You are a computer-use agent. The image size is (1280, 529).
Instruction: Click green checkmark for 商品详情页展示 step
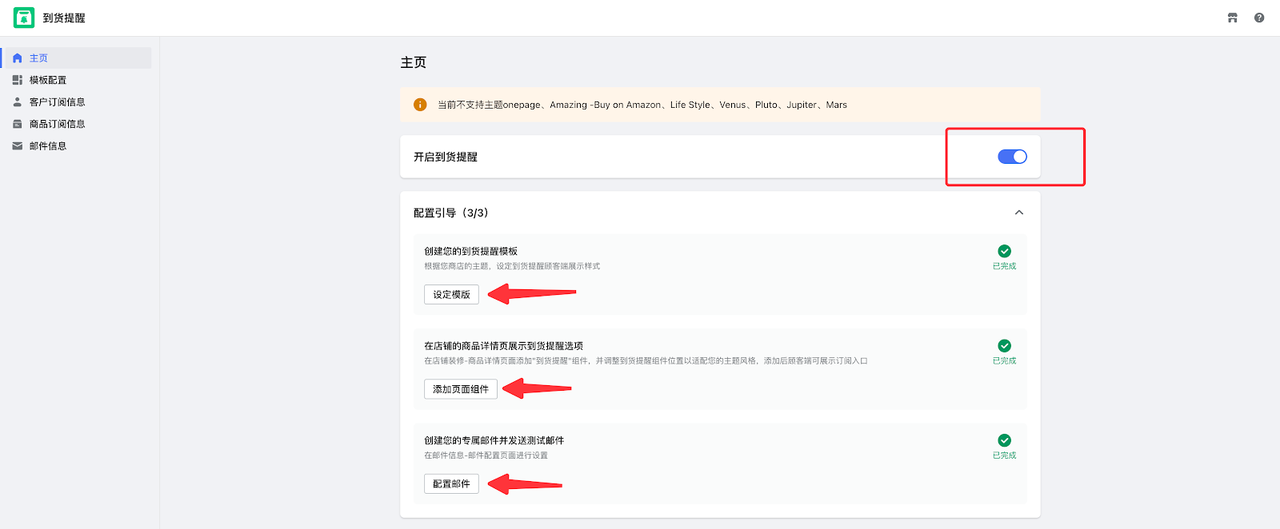[x=1004, y=346]
